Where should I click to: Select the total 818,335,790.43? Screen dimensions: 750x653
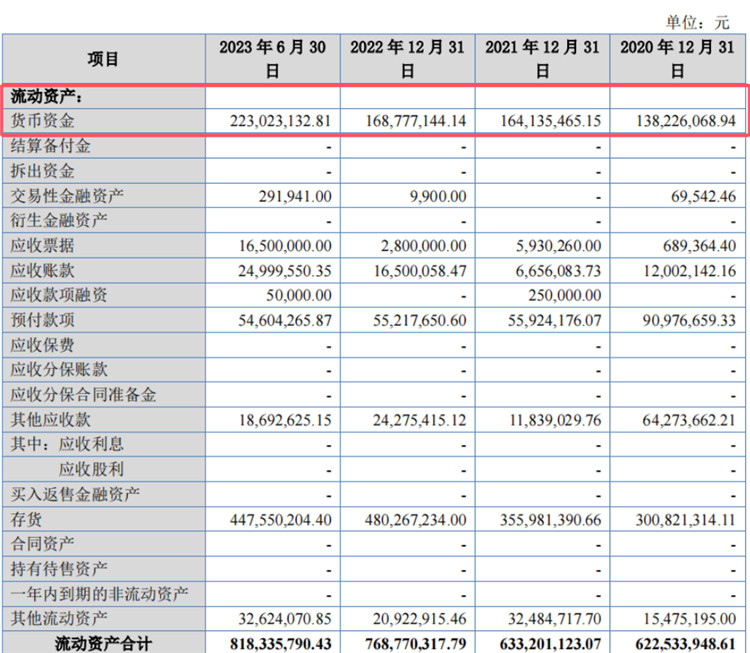point(281,644)
